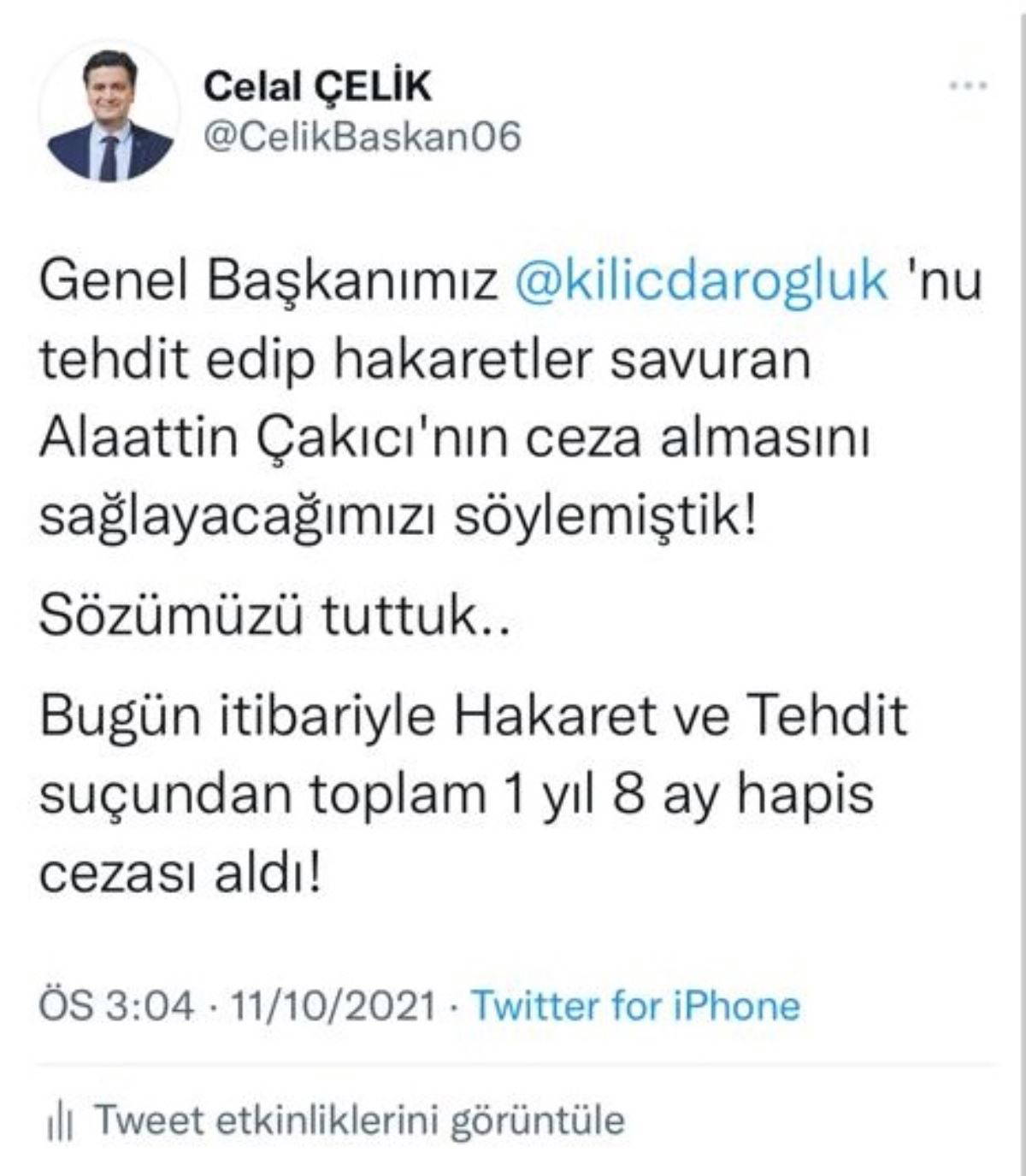This screenshot has width=1026, height=1176.
Task: Click the words Genel Başkanımız
Action: pyautogui.click(x=268, y=282)
